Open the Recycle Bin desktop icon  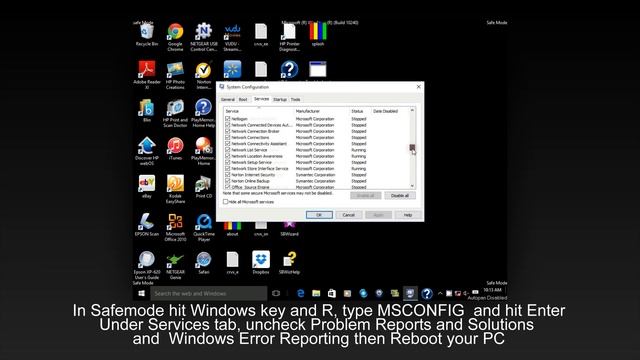tap(147, 35)
